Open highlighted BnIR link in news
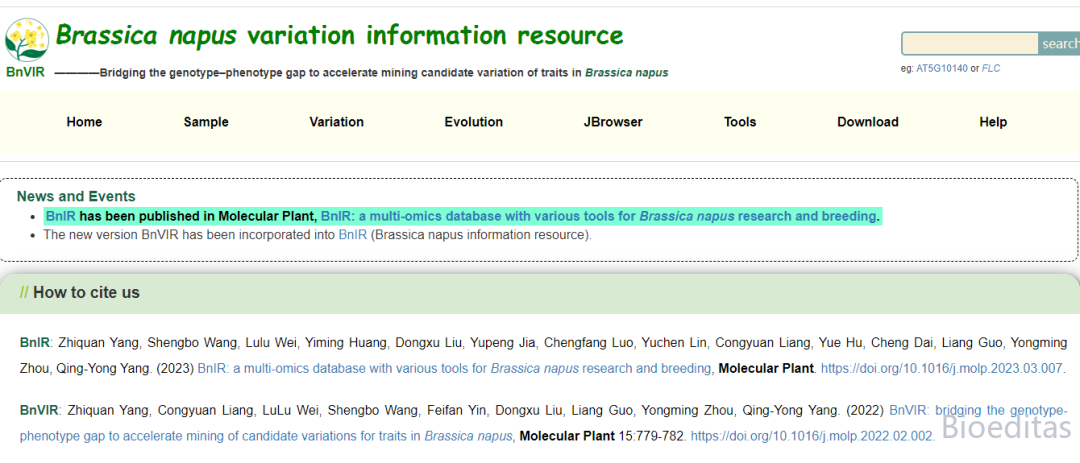This screenshot has width=1080, height=463. pos(61,216)
